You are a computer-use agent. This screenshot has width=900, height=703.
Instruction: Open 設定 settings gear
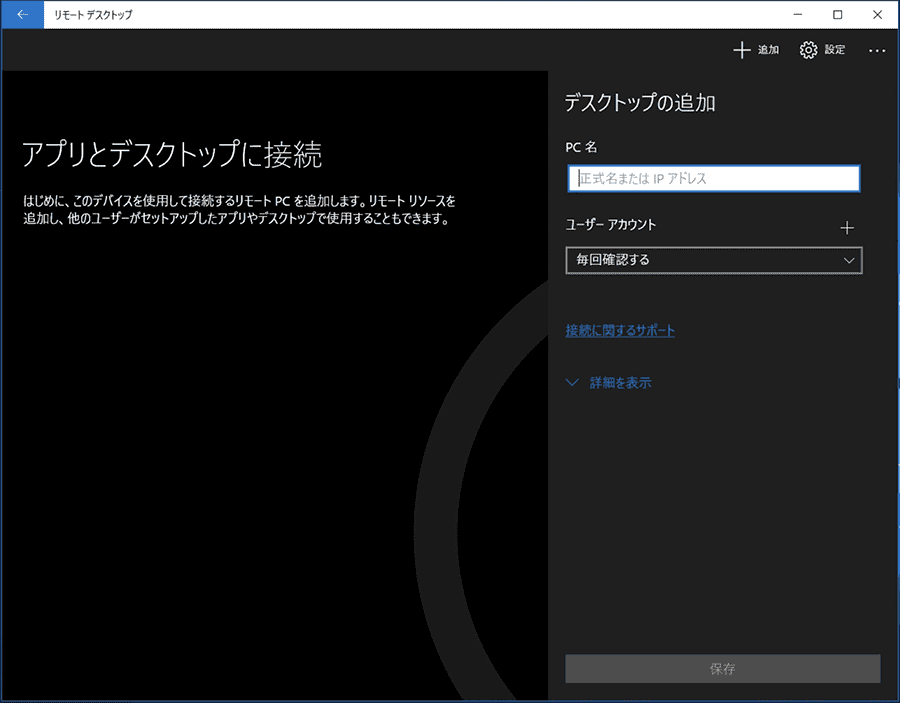coord(822,50)
